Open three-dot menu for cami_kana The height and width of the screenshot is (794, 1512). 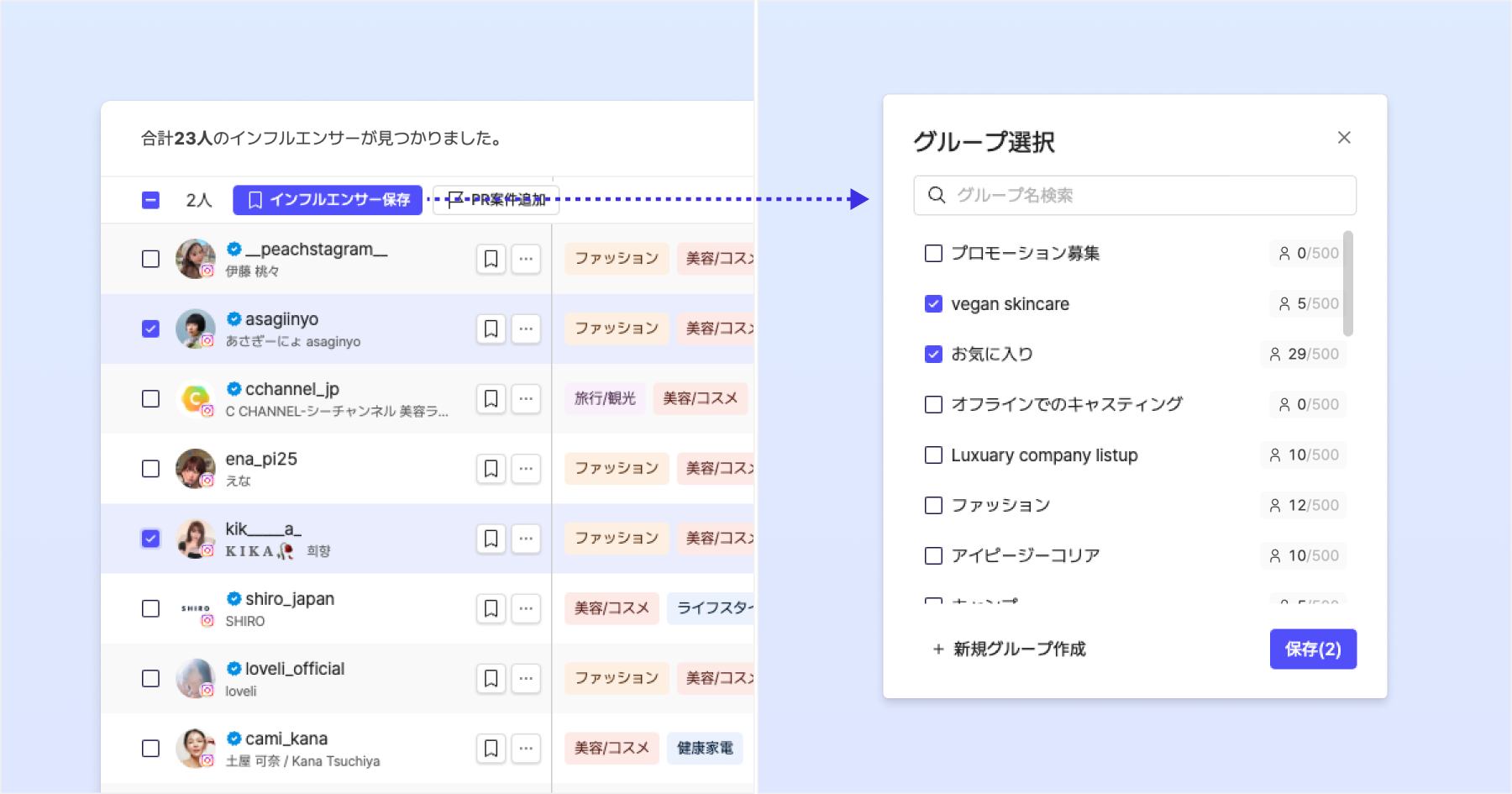[x=526, y=748]
